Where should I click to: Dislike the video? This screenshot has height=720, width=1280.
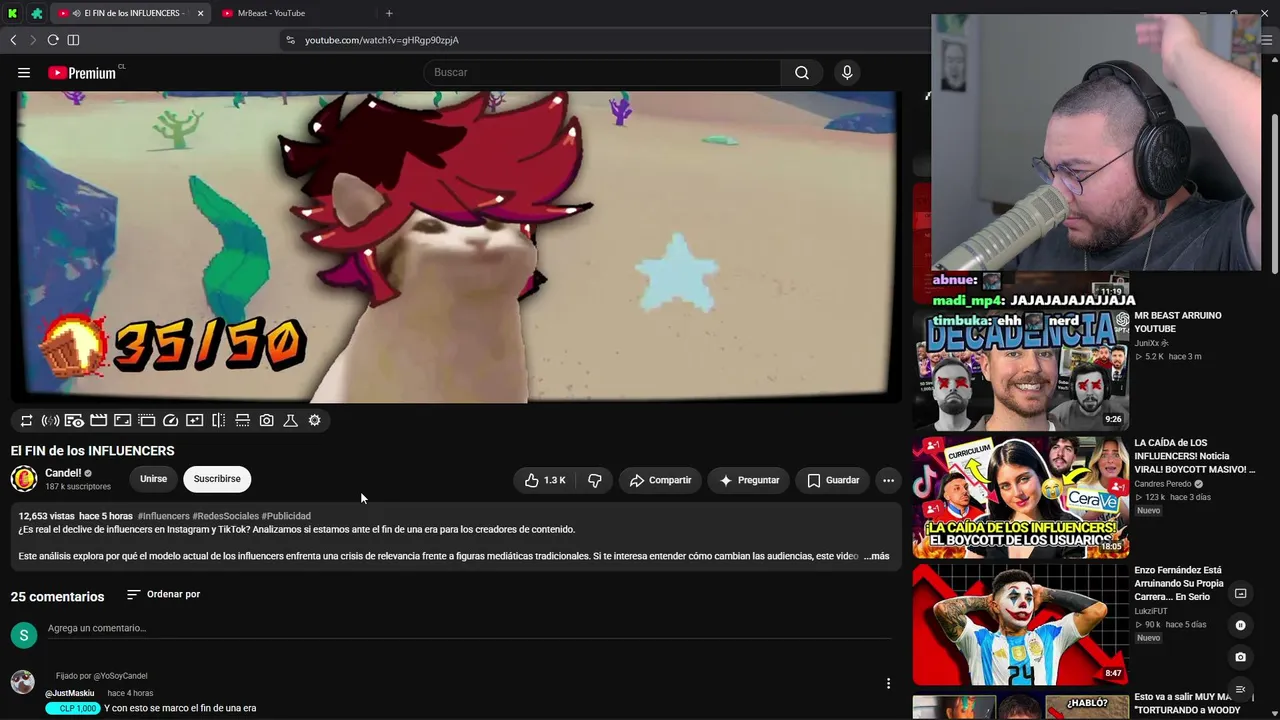(x=594, y=480)
